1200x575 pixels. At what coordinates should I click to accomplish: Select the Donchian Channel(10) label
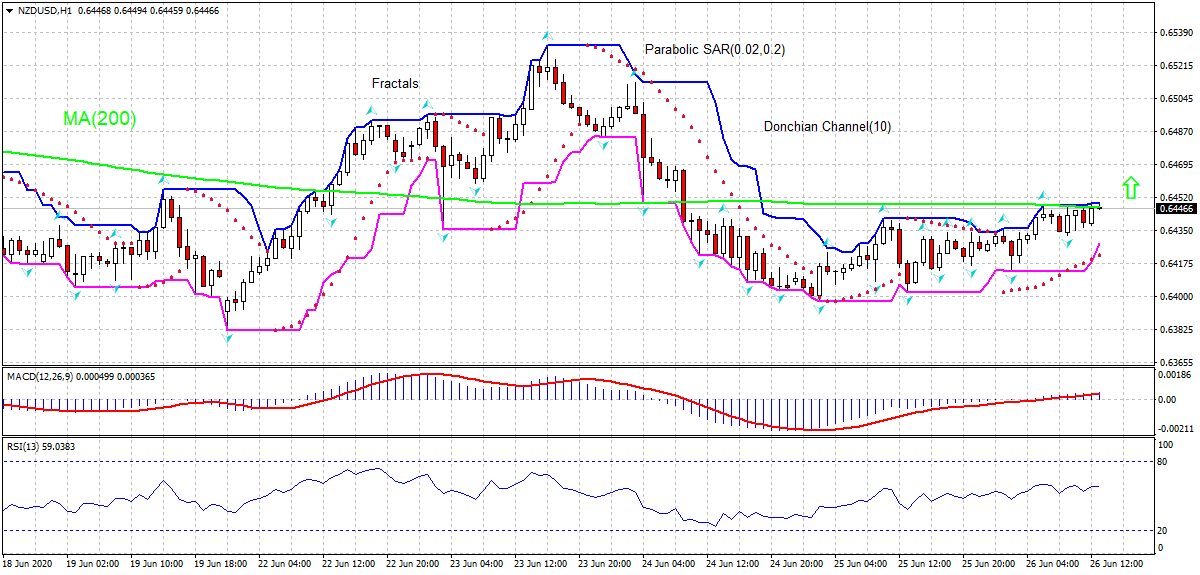click(827, 127)
